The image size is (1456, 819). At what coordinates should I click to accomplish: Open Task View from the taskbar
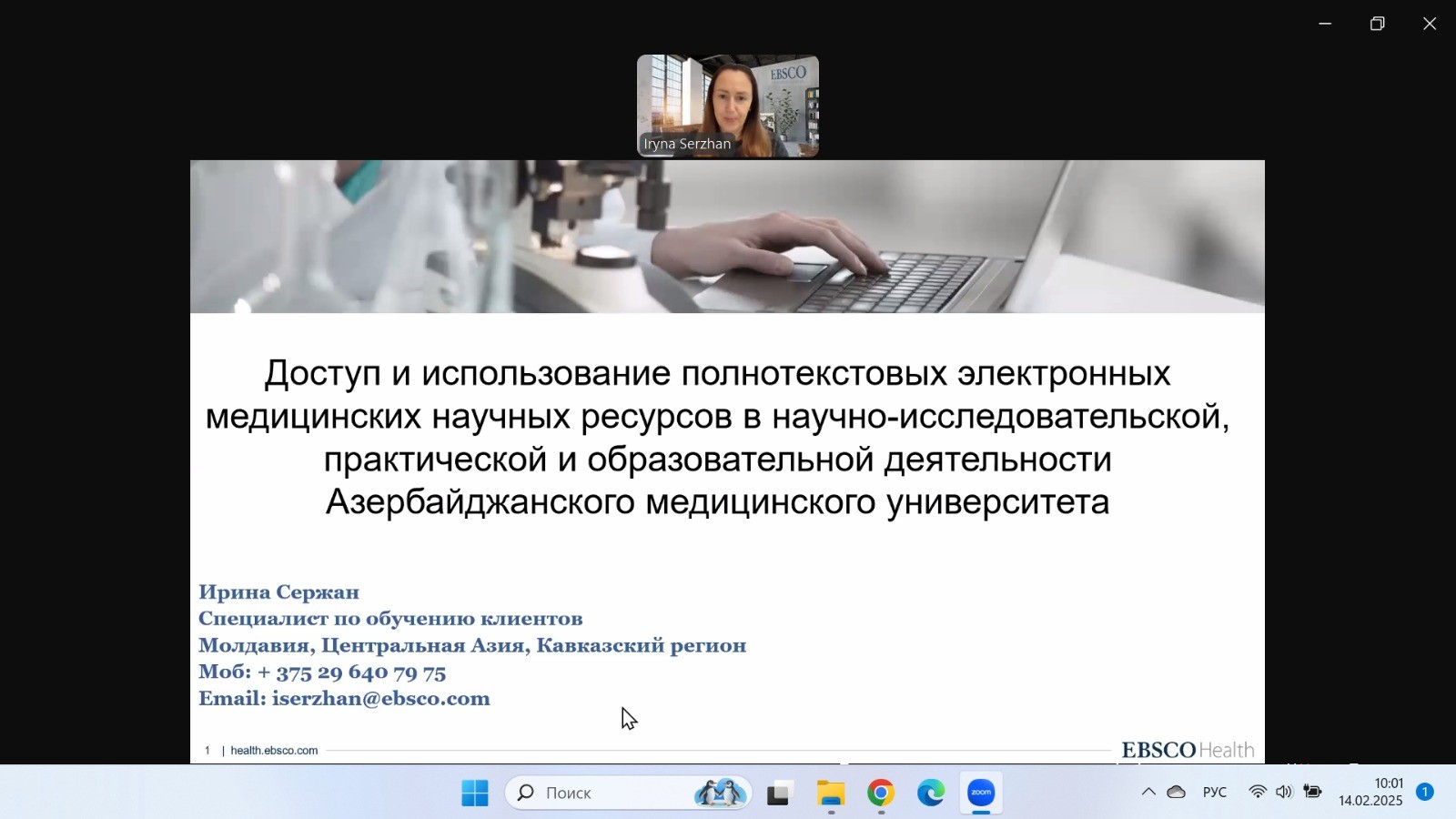[778, 794]
